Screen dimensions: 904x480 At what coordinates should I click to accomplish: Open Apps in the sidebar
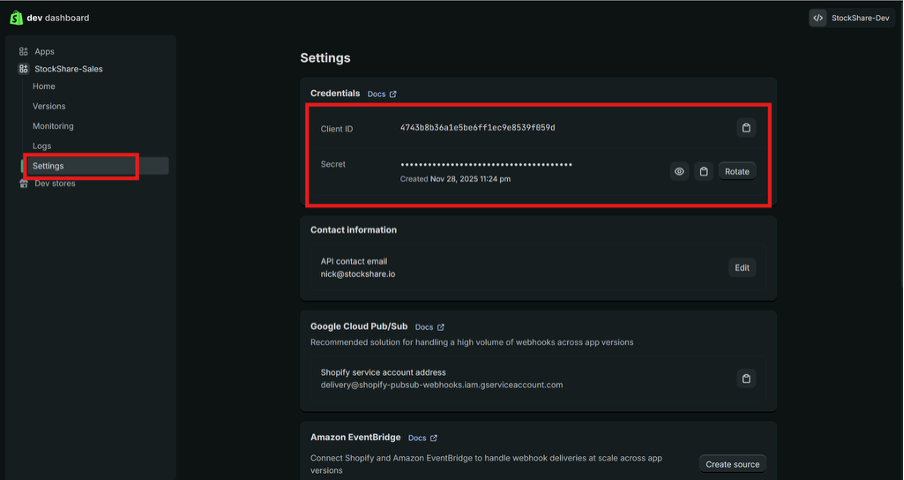(44, 51)
